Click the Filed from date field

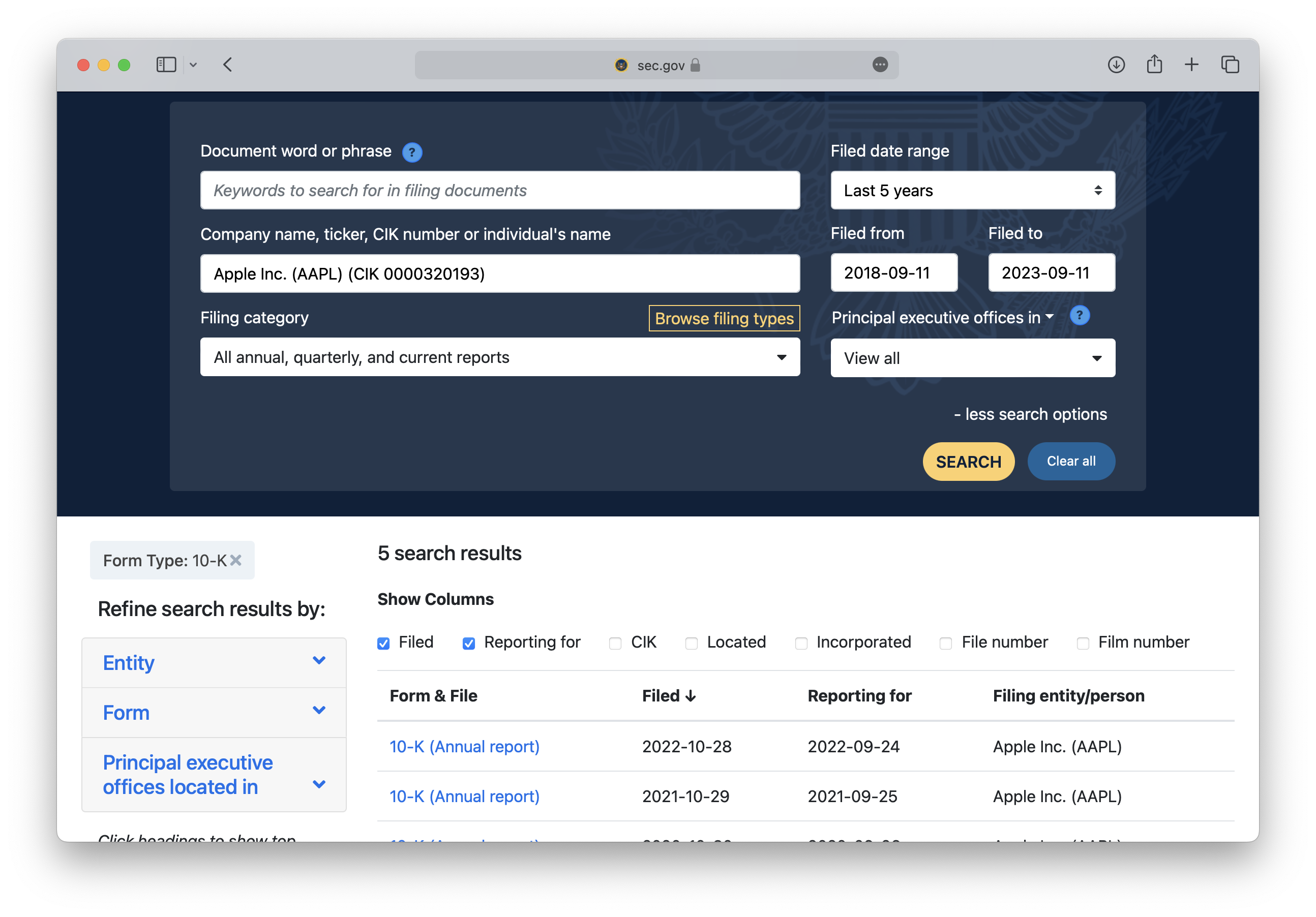(893, 273)
